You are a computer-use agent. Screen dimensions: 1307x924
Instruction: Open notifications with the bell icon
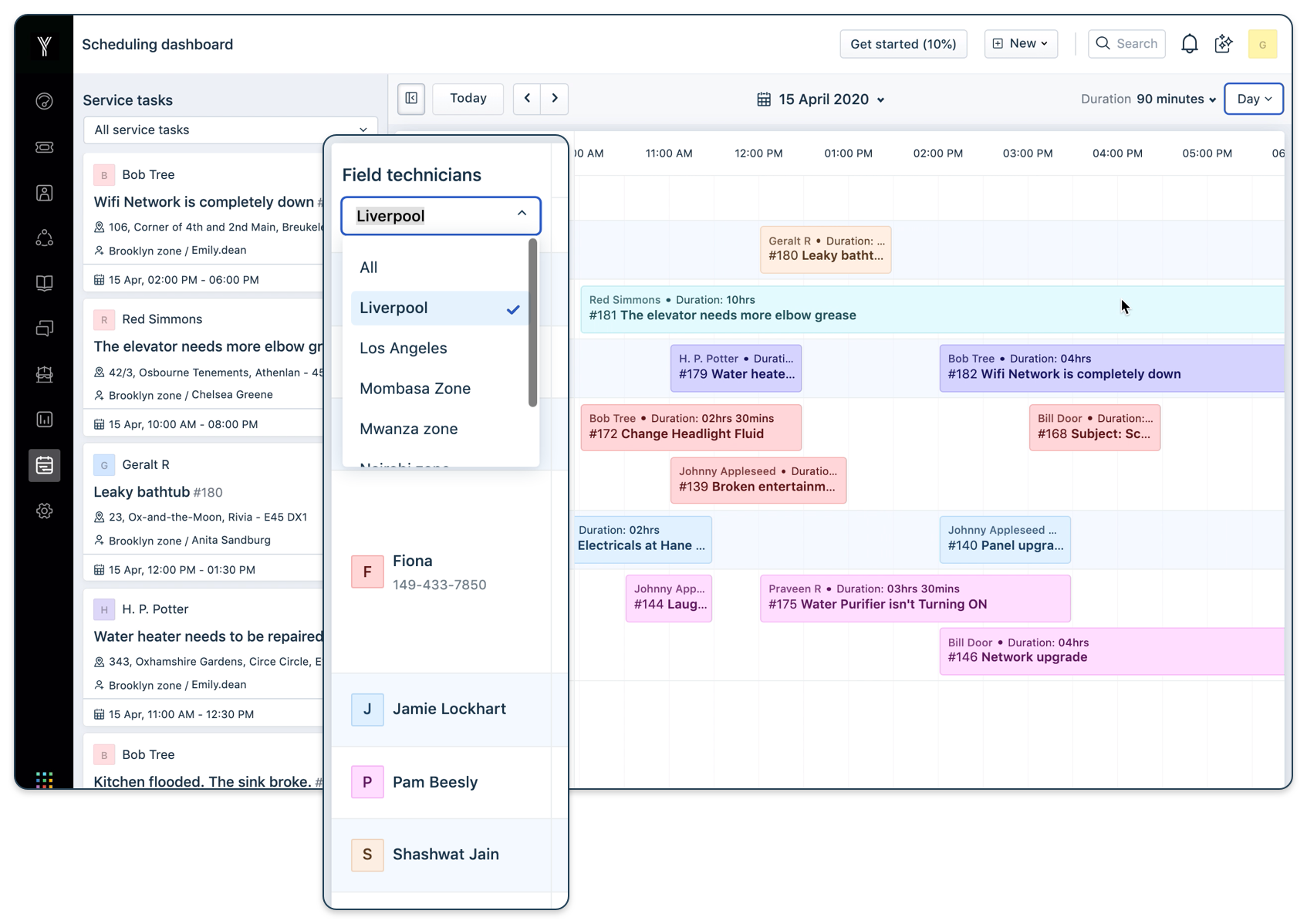point(1189,43)
